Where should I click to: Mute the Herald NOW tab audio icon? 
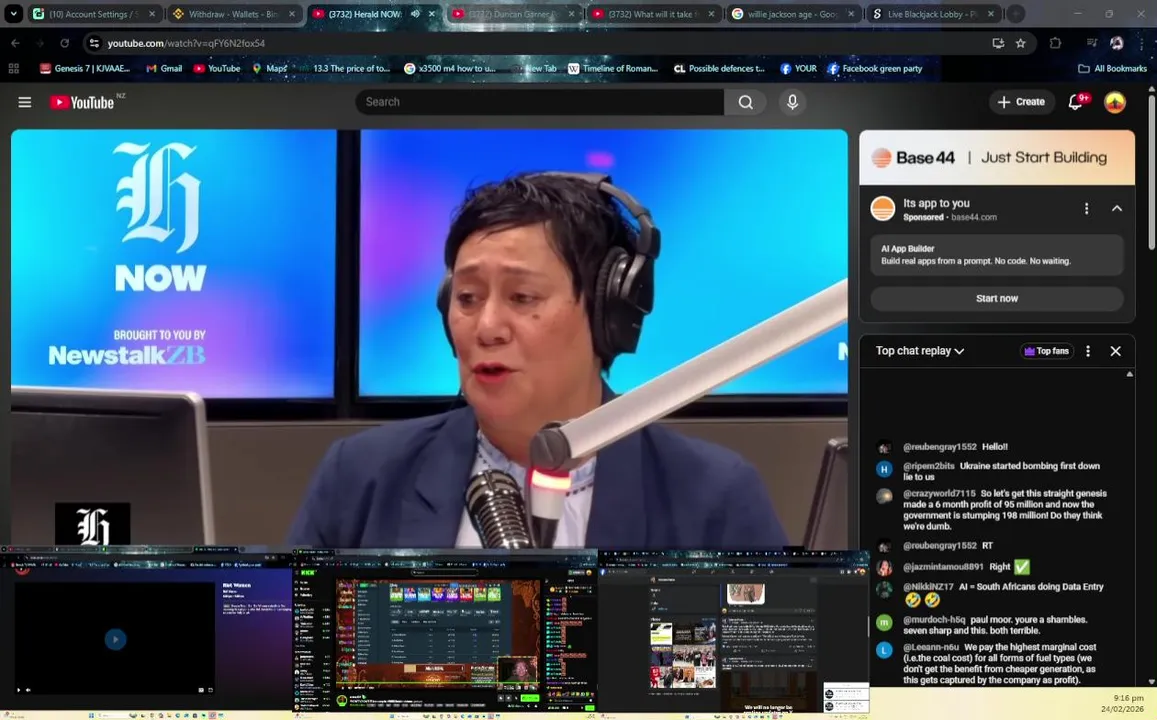click(415, 14)
